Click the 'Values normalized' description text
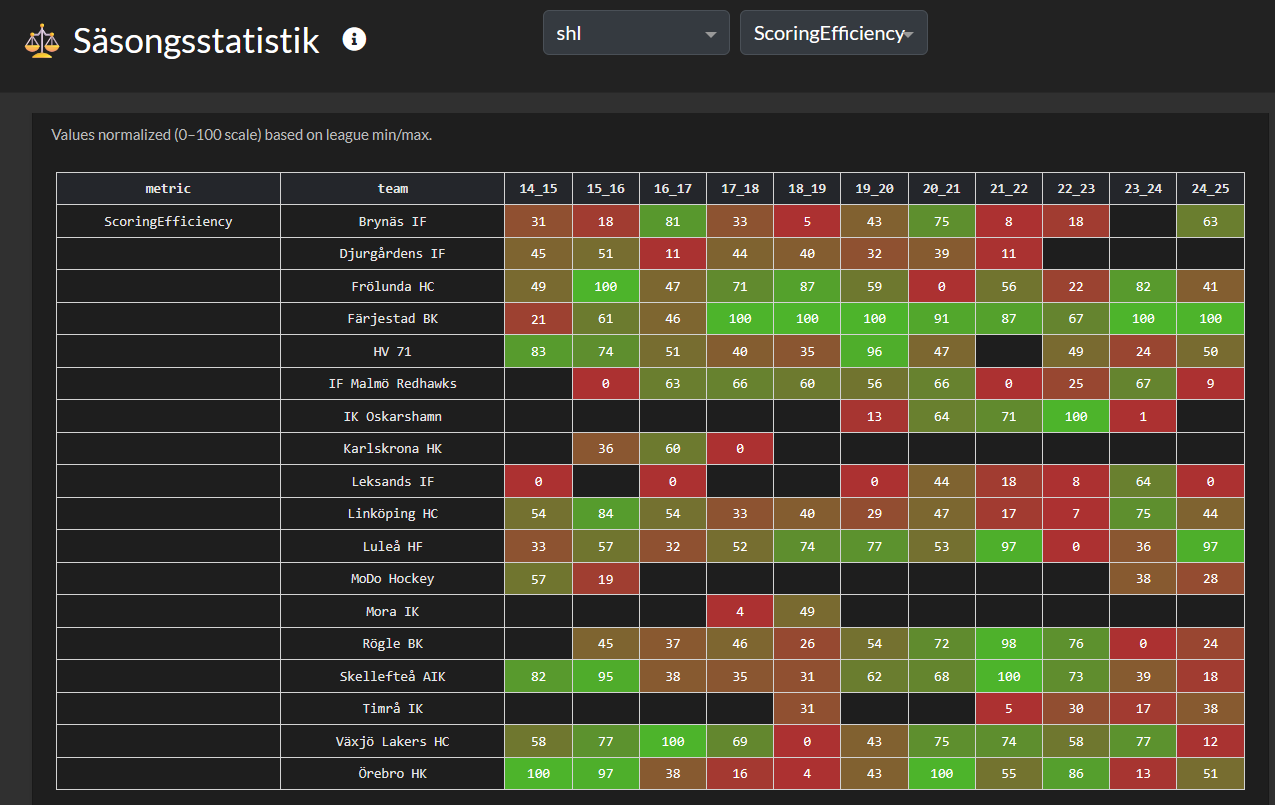The image size is (1275, 805). [x=241, y=134]
